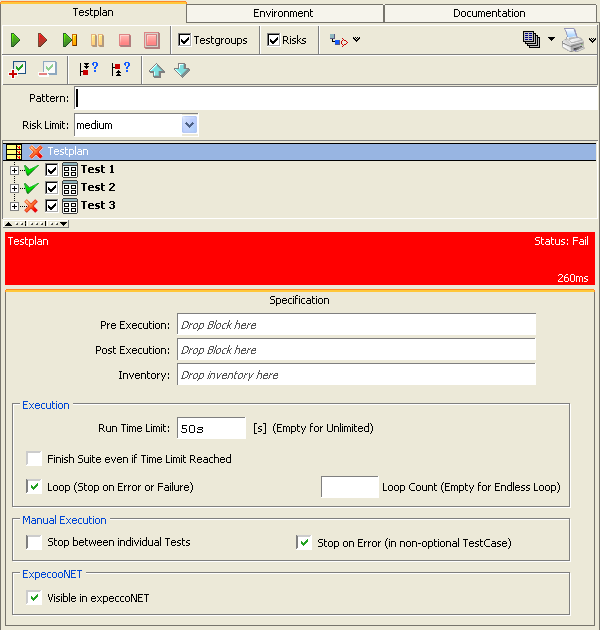Click the printer icon

[x=572, y=40]
